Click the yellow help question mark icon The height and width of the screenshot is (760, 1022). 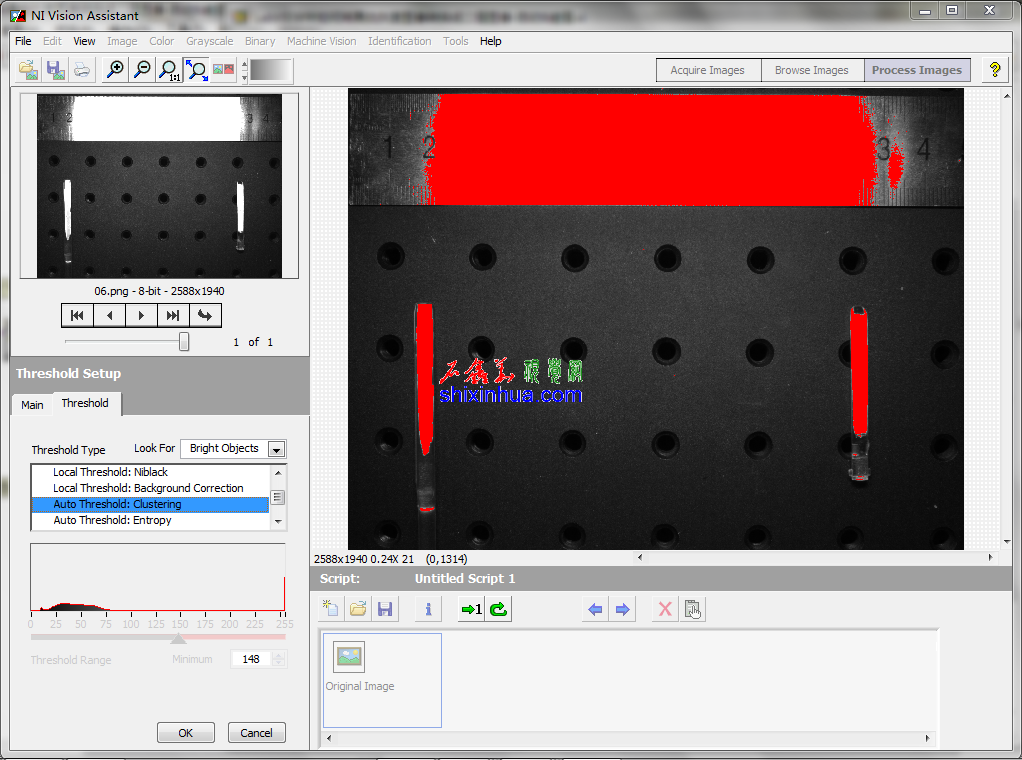click(x=994, y=70)
